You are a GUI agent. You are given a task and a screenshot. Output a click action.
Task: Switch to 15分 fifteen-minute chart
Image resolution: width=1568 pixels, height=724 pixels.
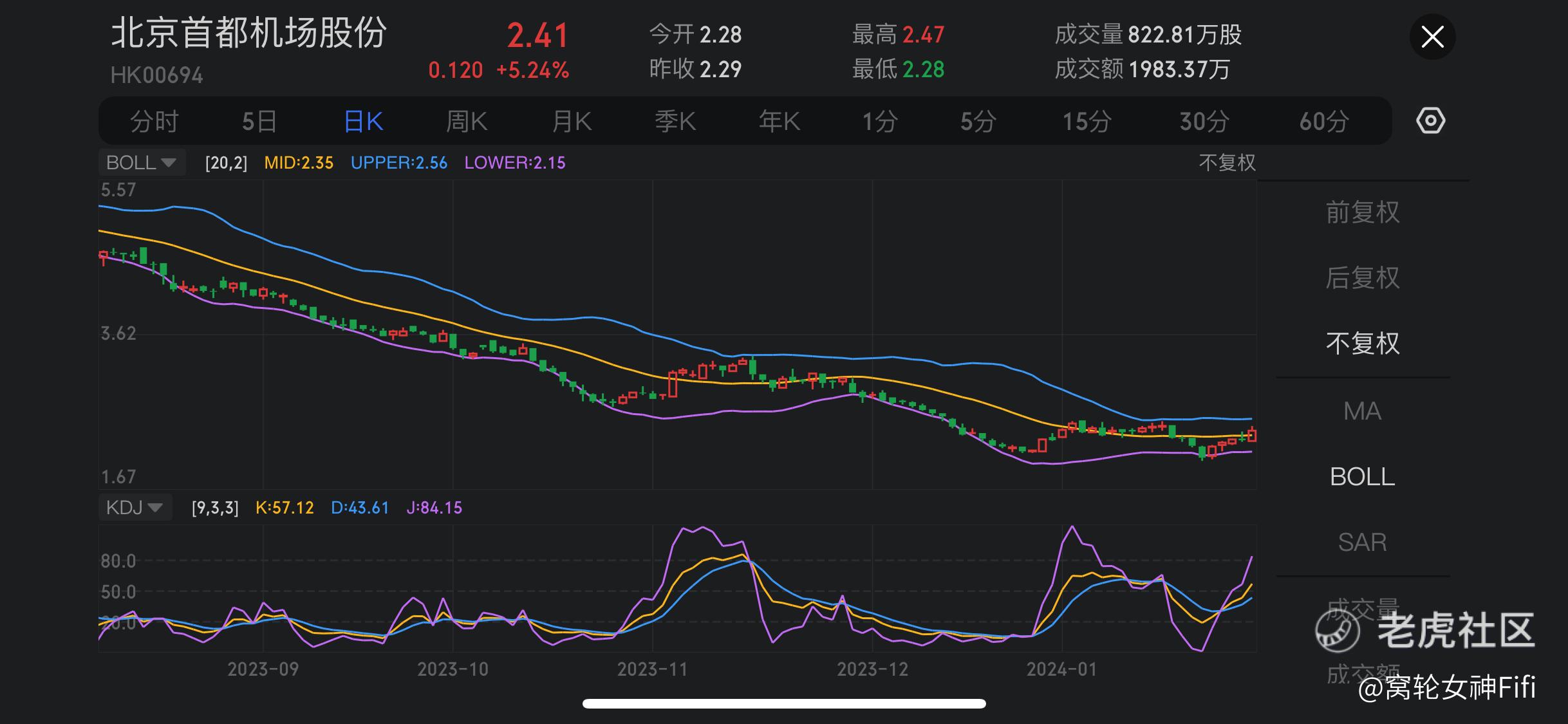click(1087, 122)
